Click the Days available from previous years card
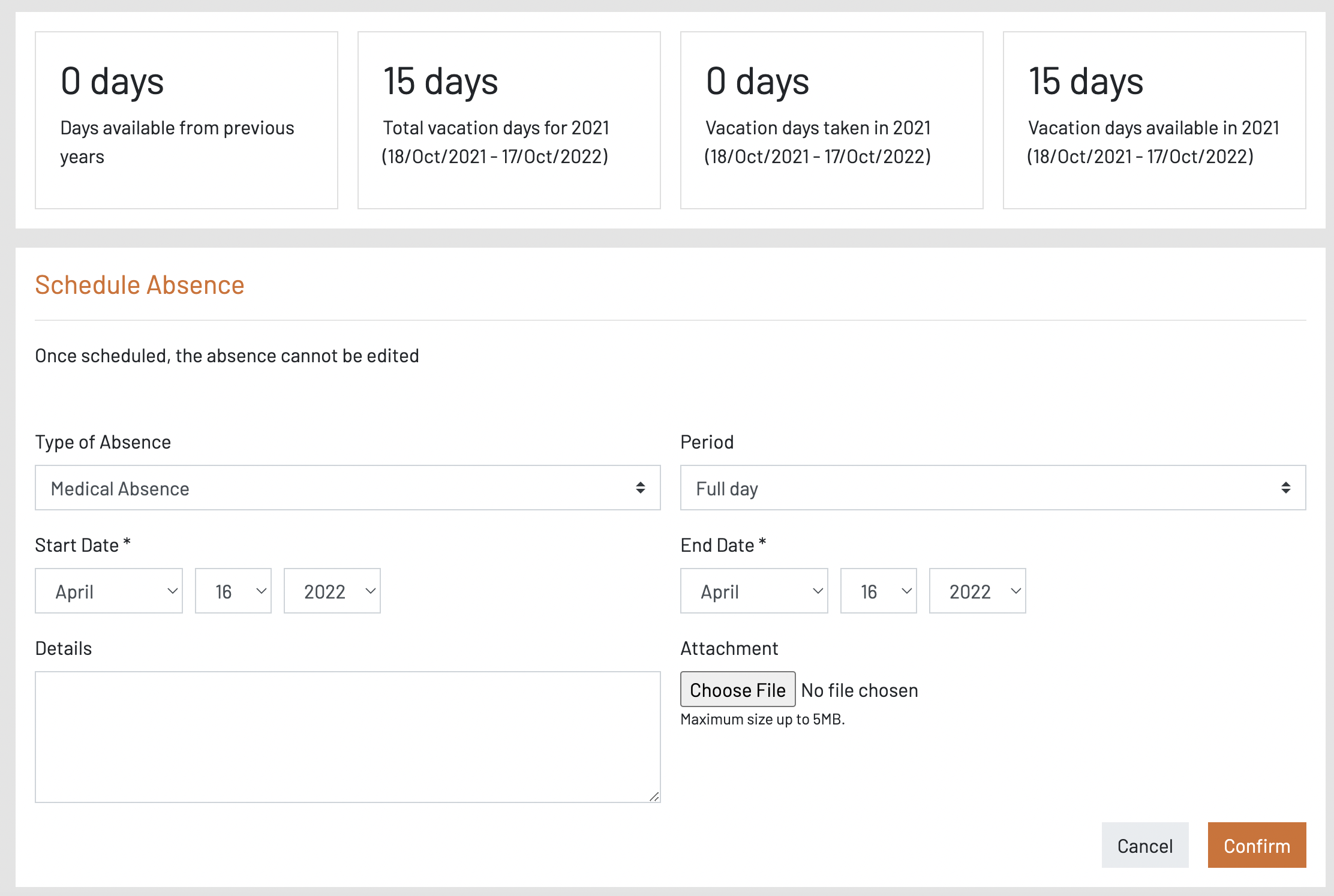 click(187, 120)
